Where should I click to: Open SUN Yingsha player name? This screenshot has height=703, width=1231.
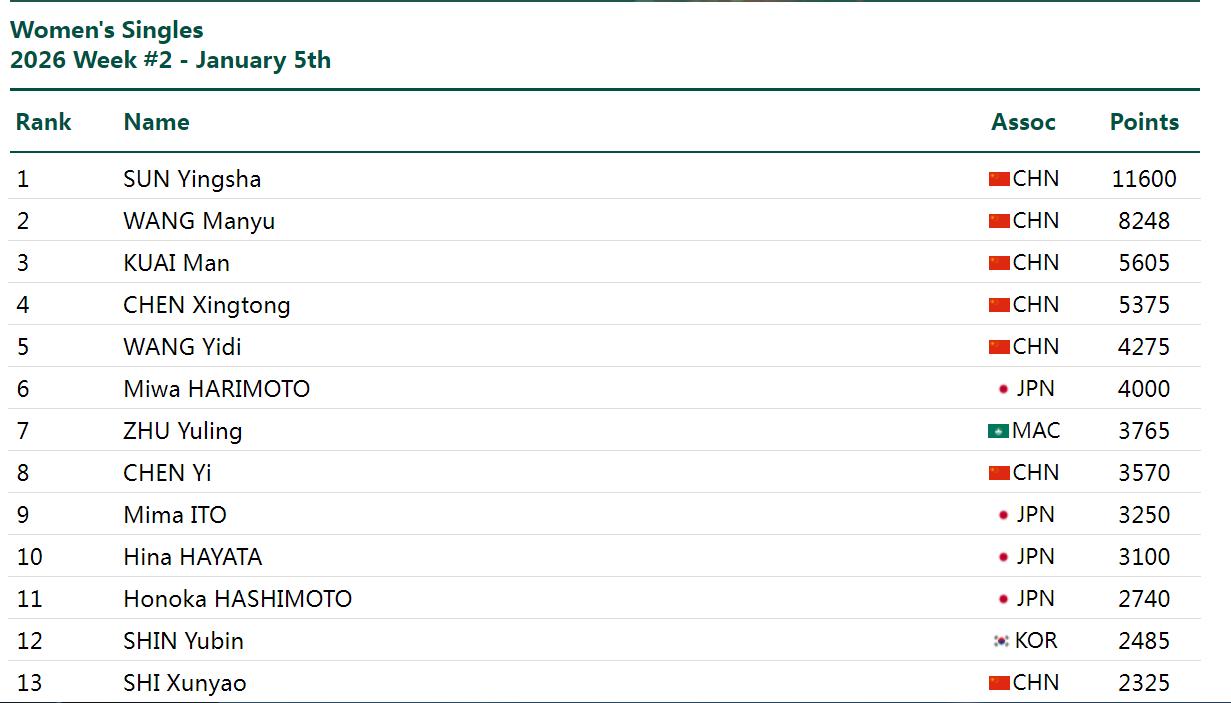[192, 179]
